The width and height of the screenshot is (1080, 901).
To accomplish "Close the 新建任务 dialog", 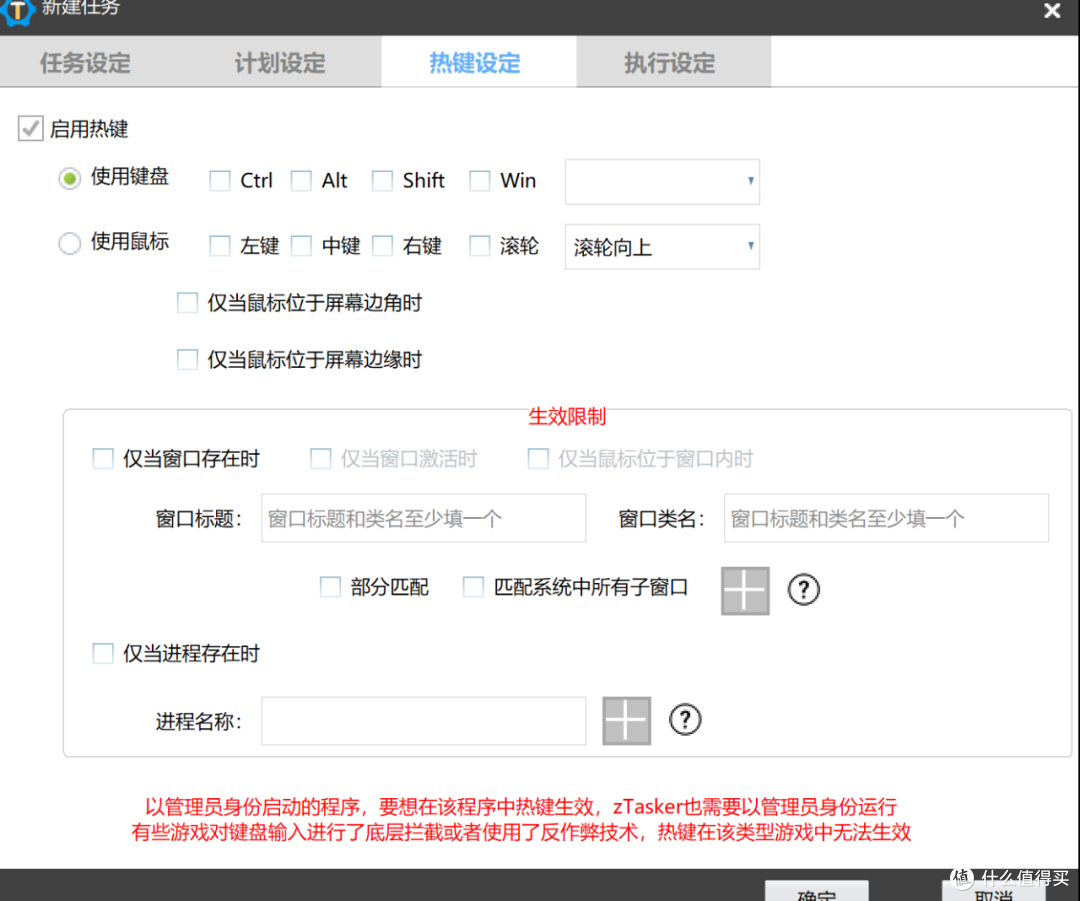I will tap(1052, 11).
